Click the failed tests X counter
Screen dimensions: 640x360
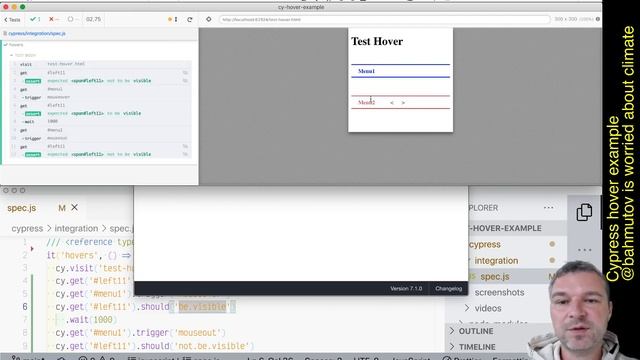coord(53,19)
